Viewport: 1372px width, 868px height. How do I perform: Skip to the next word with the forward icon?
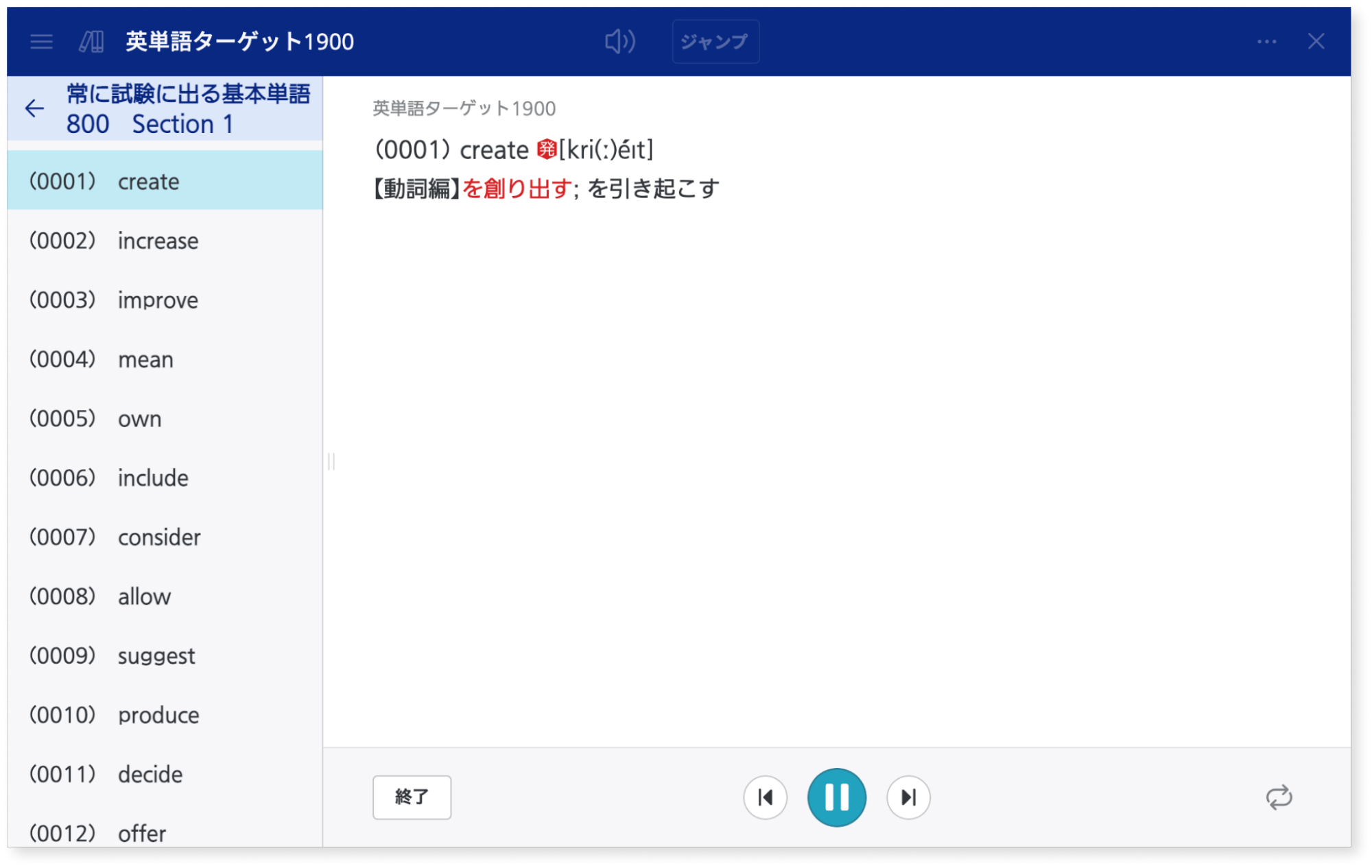pyautogui.click(x=908, y=797)
